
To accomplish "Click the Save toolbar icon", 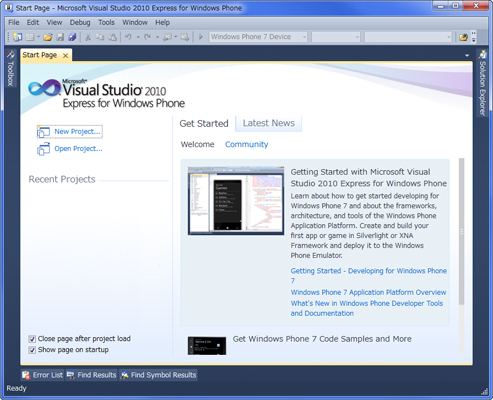I will (x=60, y=37).
